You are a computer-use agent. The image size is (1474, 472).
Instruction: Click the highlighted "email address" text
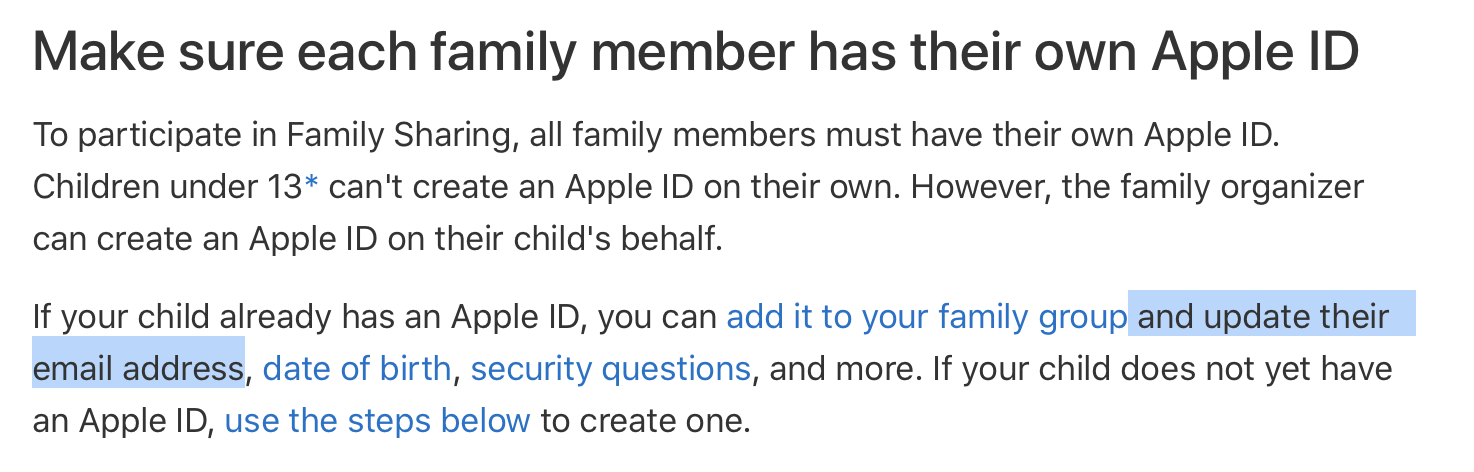[x=138, y=369]
